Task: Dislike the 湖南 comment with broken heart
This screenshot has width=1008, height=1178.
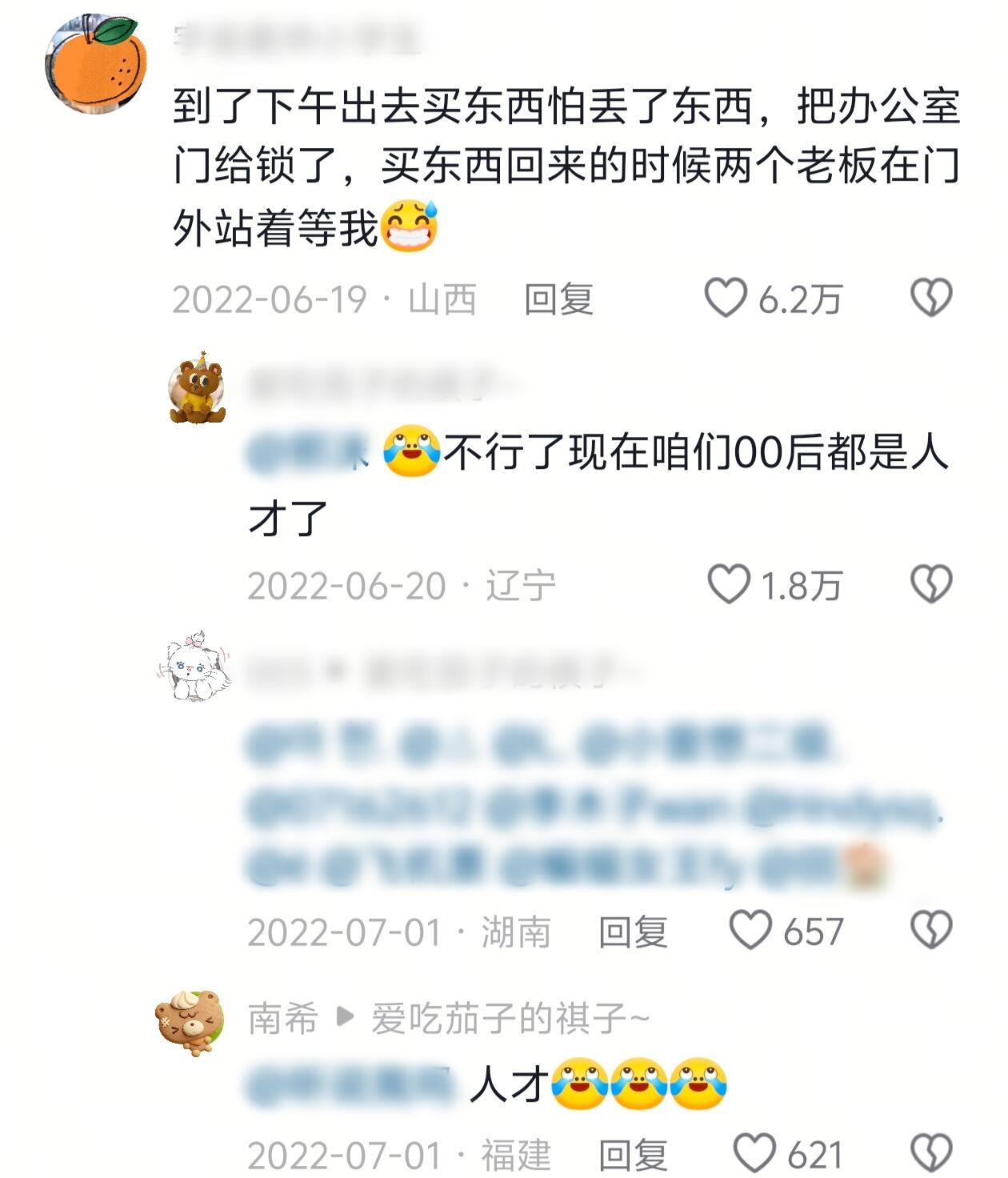Action: pos(931,931)
